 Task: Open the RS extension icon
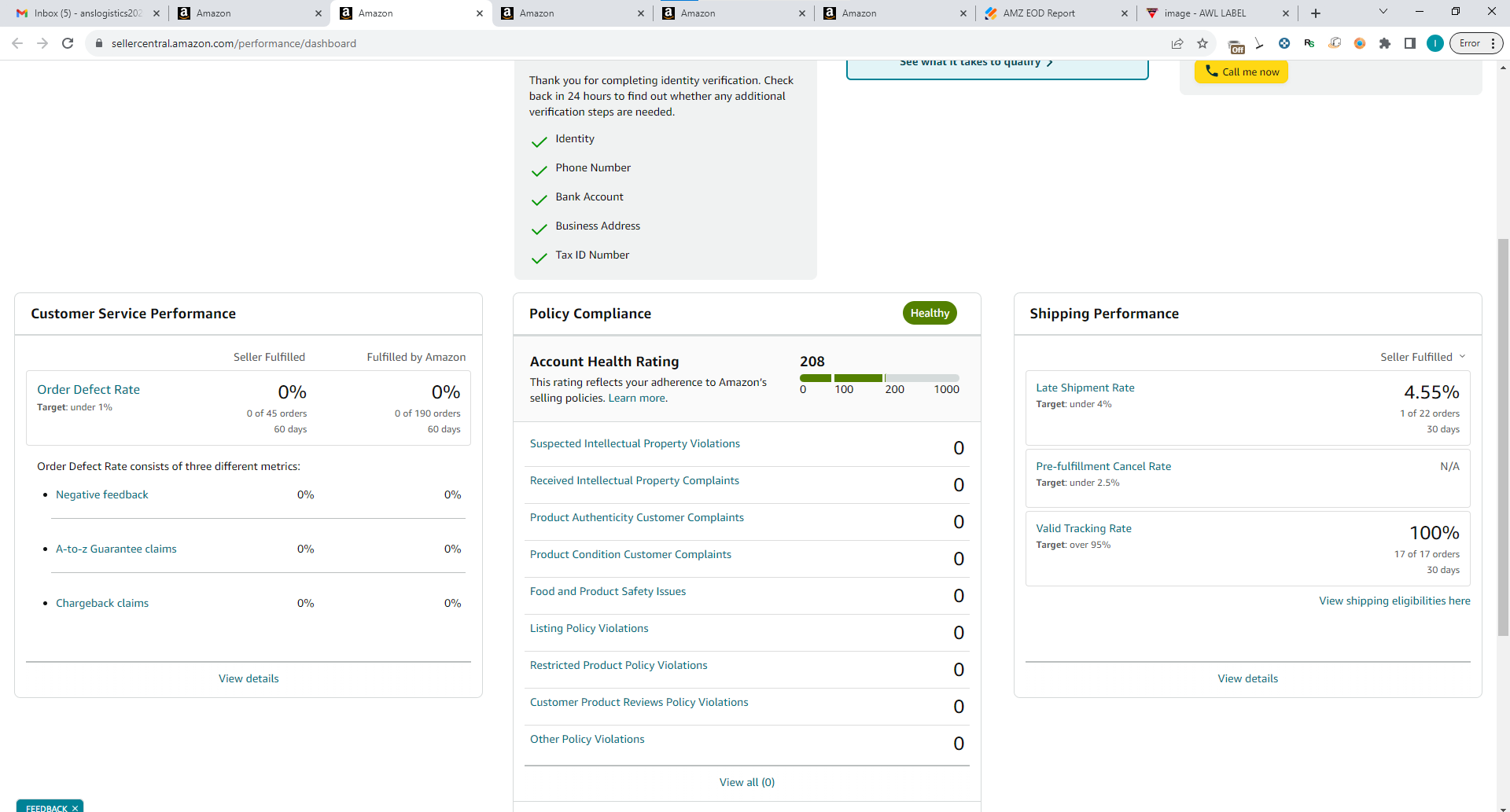1309,43
